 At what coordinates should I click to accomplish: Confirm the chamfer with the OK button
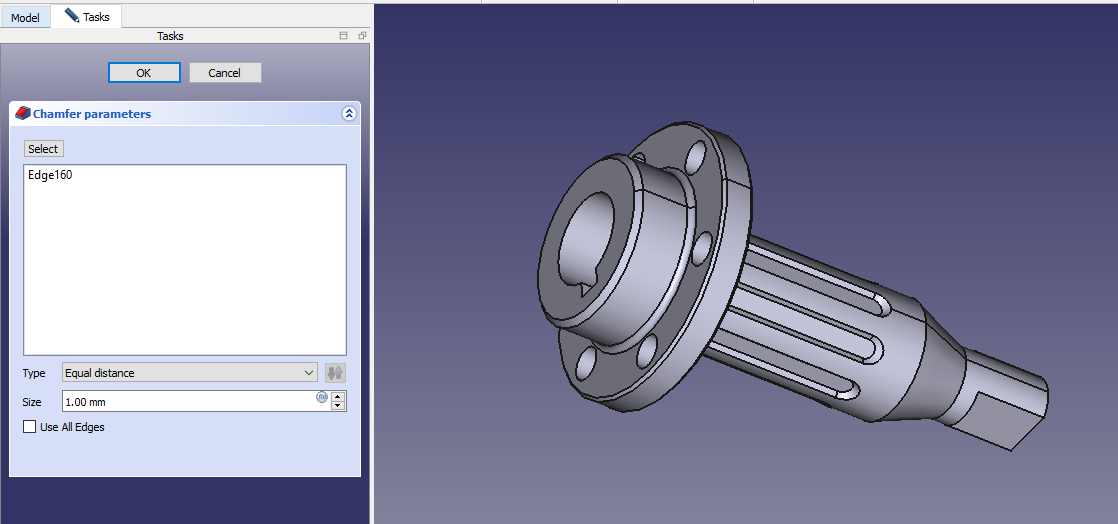tap(144, 73)
